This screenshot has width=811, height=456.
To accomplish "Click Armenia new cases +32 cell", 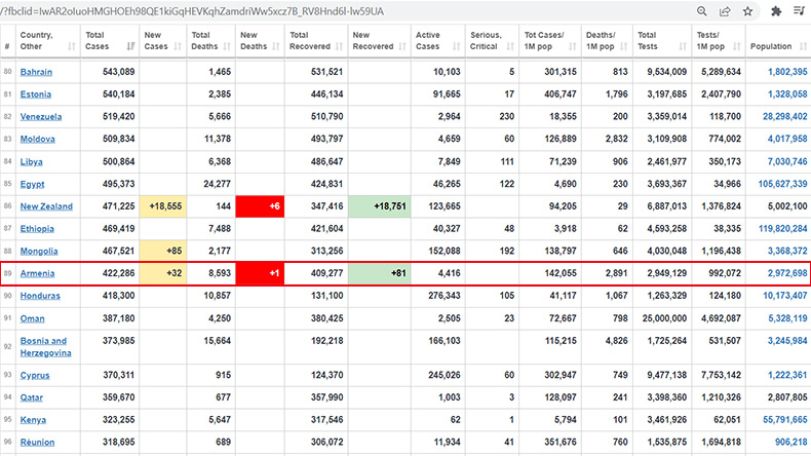I will (x=163, y=273).
